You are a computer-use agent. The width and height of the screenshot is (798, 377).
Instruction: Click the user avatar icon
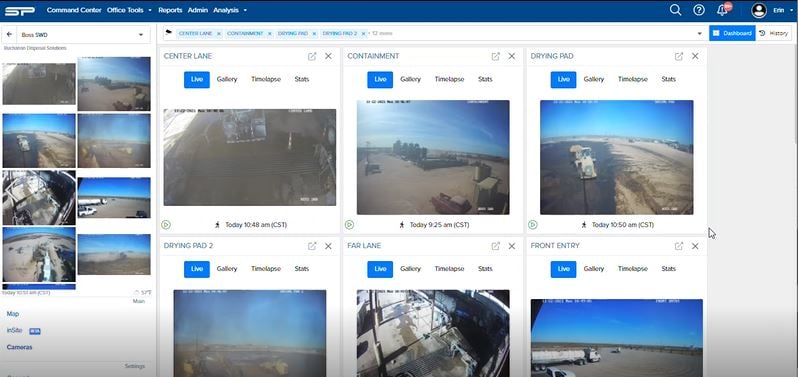pyautogui.click(x=759, y=10)
